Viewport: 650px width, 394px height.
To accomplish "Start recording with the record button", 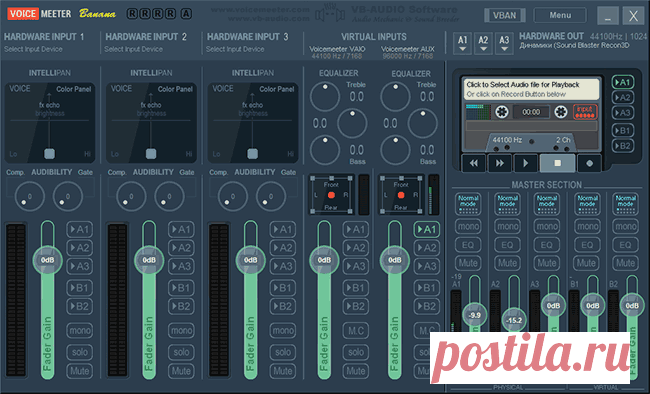I will [589, 163].
